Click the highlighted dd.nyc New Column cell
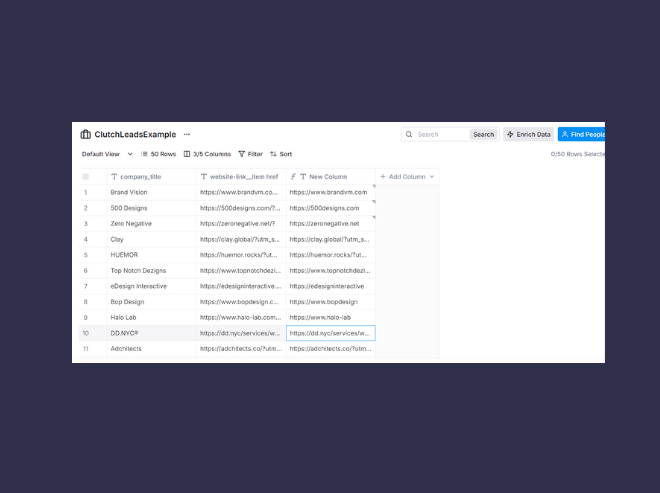This screenshot has width=660, height=493. coord(331,333)
